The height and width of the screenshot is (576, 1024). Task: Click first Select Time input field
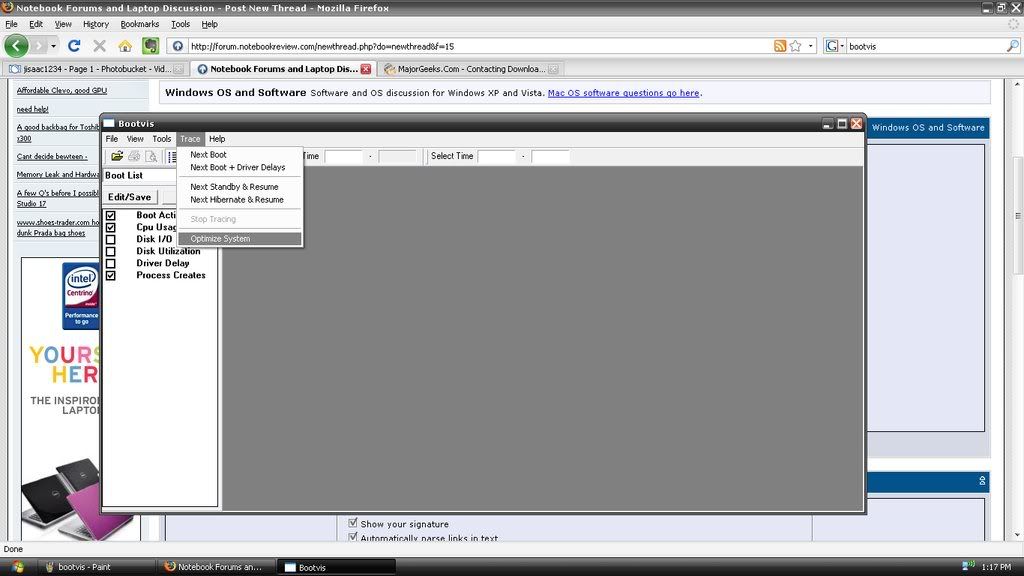tap(497, 156)
